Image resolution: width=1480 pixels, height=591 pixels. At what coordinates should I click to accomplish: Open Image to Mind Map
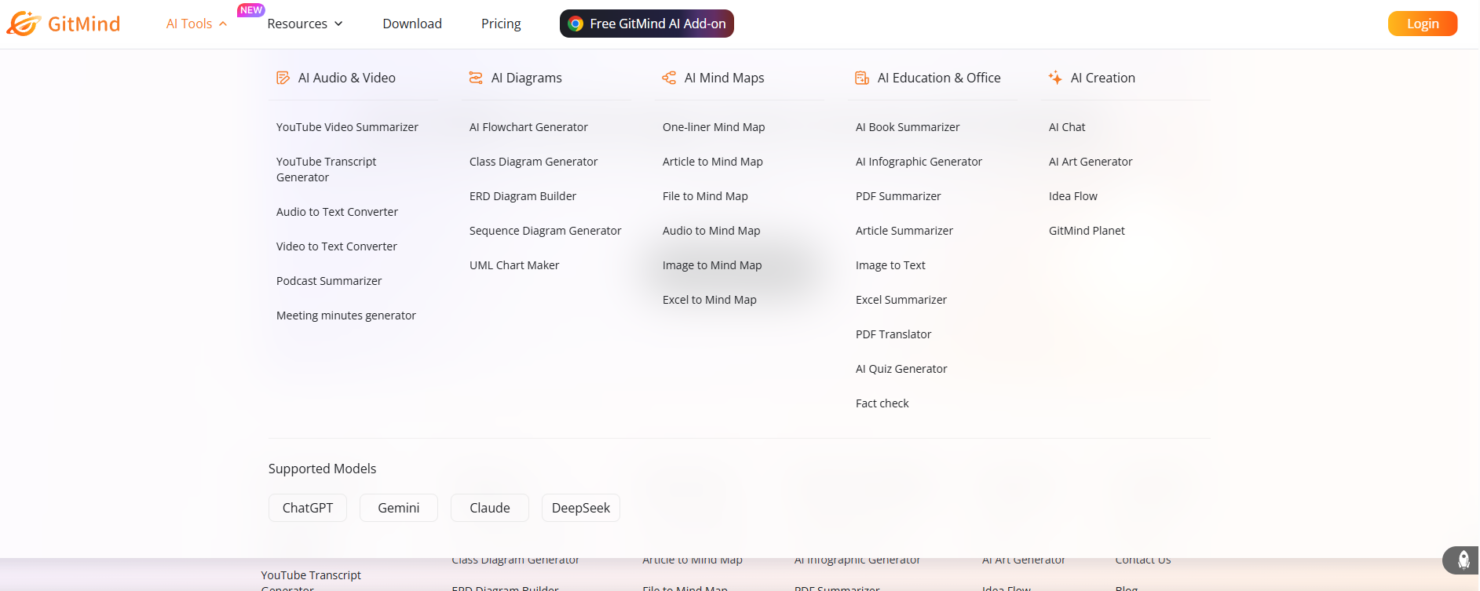click(712, 265)
